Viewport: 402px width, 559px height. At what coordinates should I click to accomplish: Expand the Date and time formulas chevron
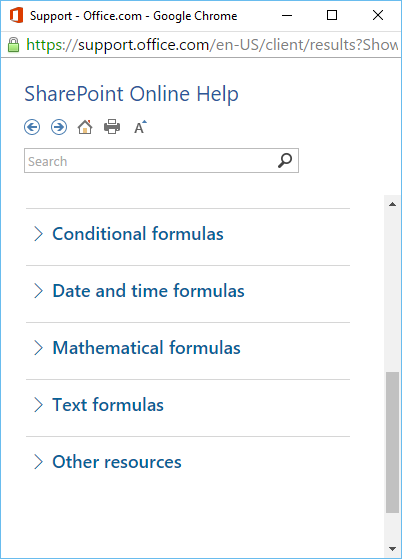coord(38,291)
